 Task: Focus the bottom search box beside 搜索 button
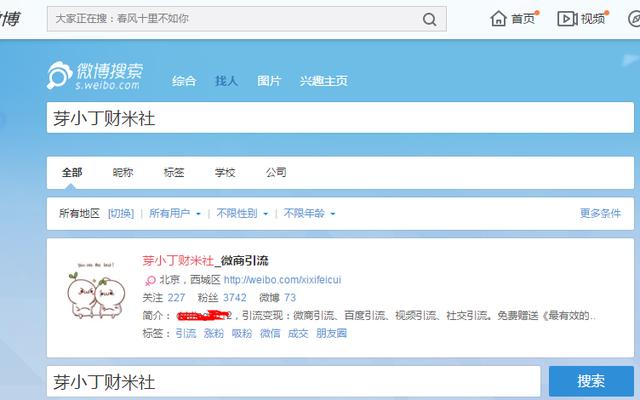(293, 382)
